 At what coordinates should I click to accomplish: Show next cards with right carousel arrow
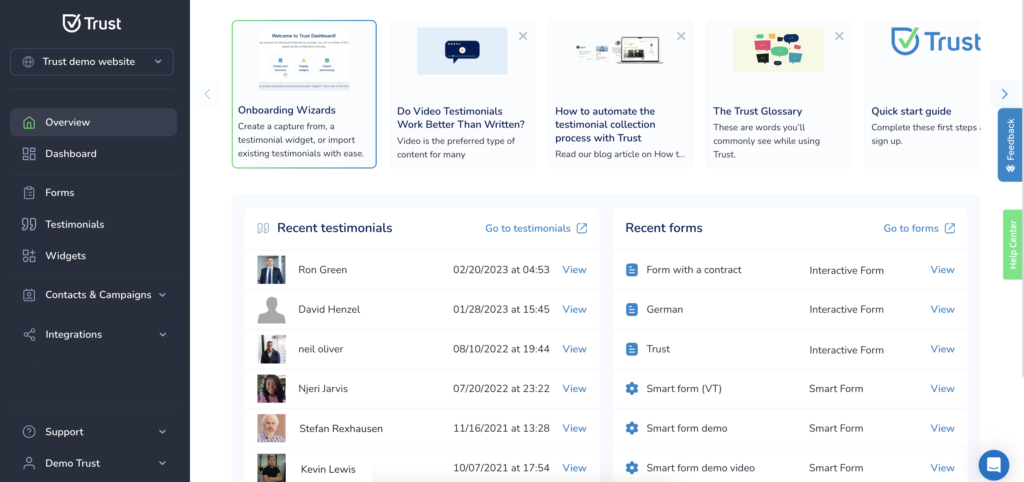click(1004, 94)
